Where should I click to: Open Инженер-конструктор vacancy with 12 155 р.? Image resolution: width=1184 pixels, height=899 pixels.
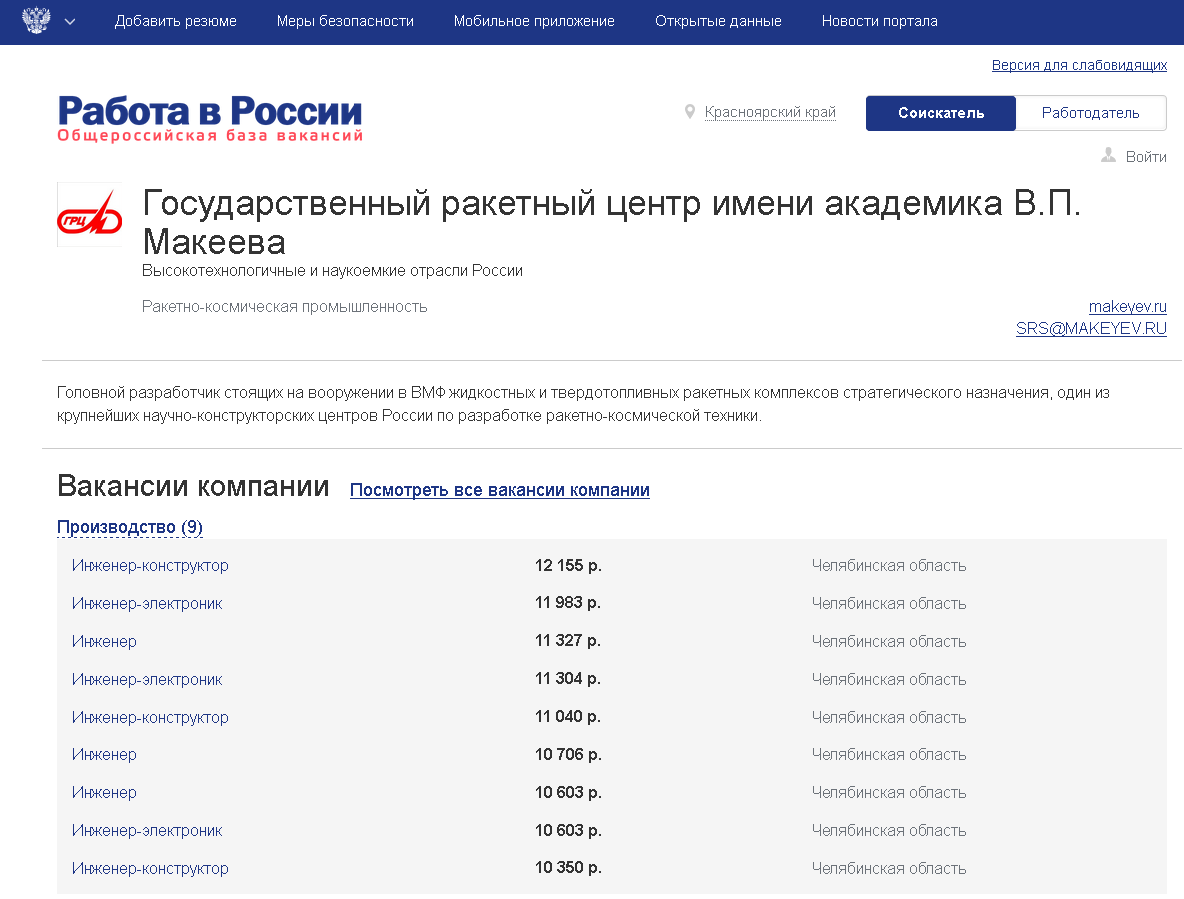(x=150, y=566)
